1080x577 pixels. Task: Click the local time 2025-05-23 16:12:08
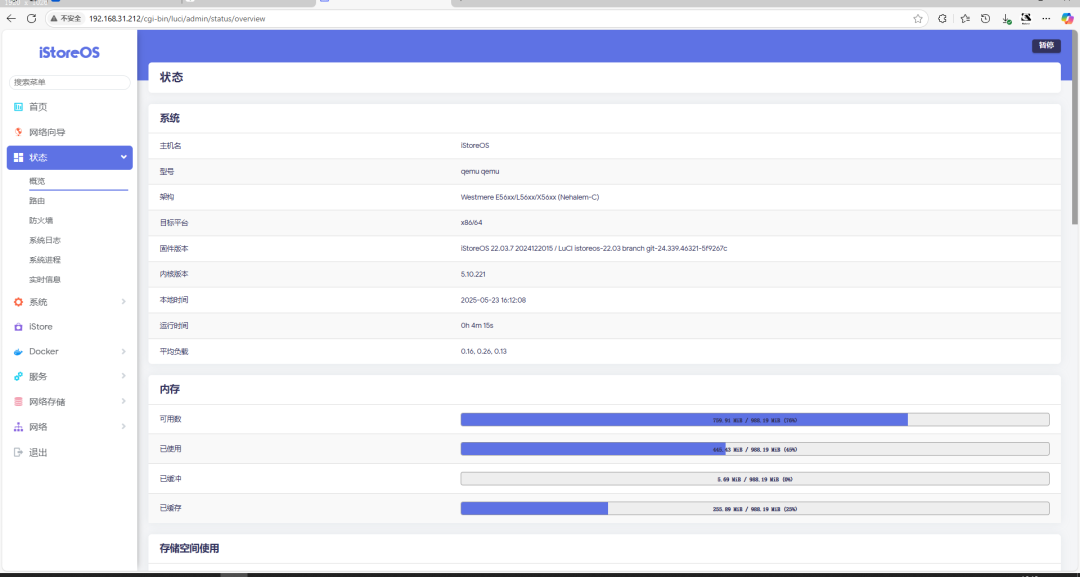click(493, 300)
